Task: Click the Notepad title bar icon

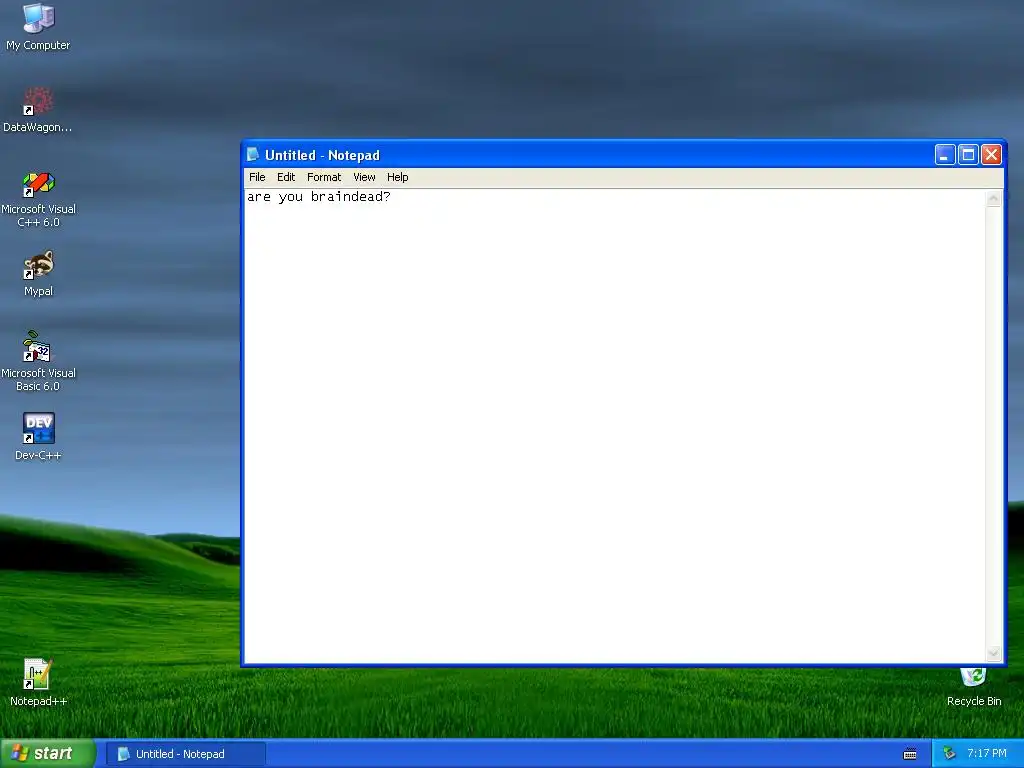Action: click(253, 155)
